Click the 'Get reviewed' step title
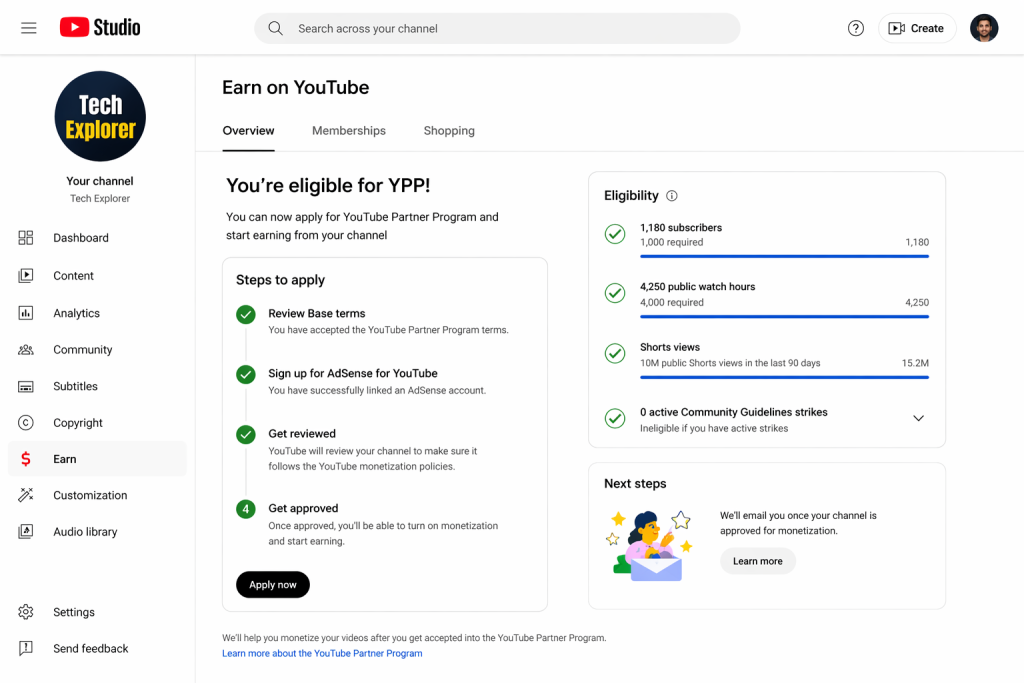This screenshot has height=683, width=1024. pyautogui.click(x=302, y=434)
